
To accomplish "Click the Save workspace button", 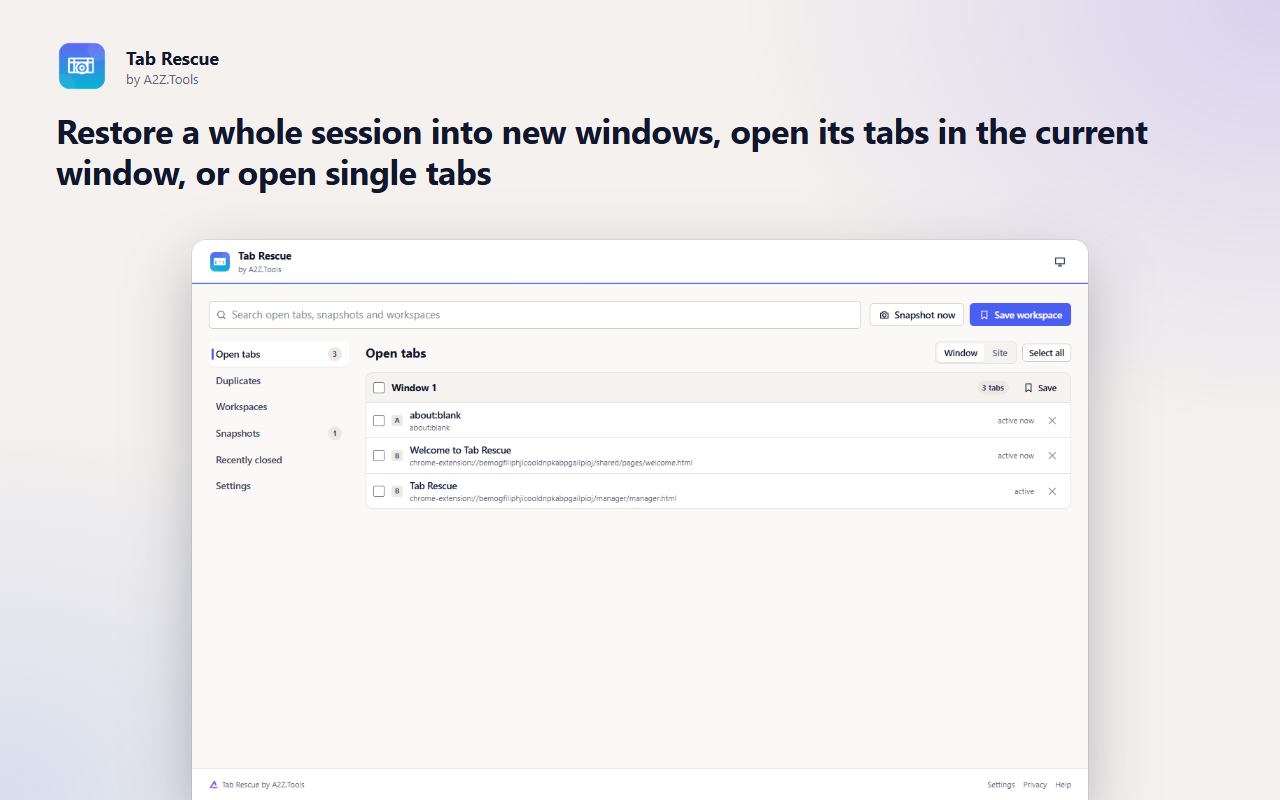I will tap(1020, 315).
